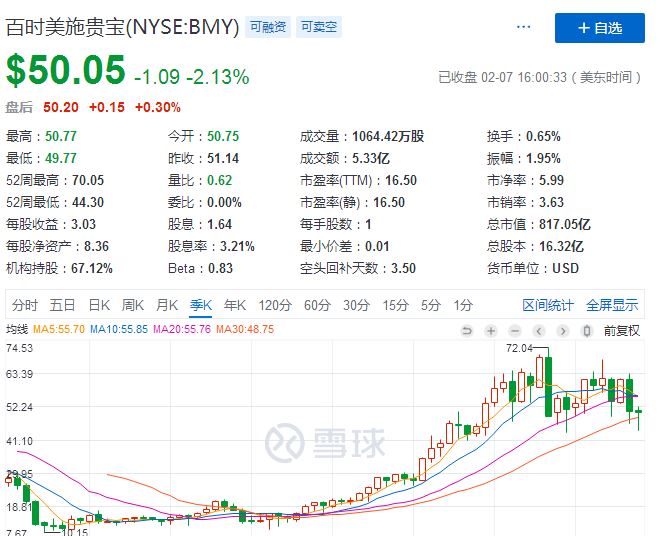This screenshot has height=536, width=662.
Task: Open 区间统计 interval statistics
Action: [x=548, y=305]
